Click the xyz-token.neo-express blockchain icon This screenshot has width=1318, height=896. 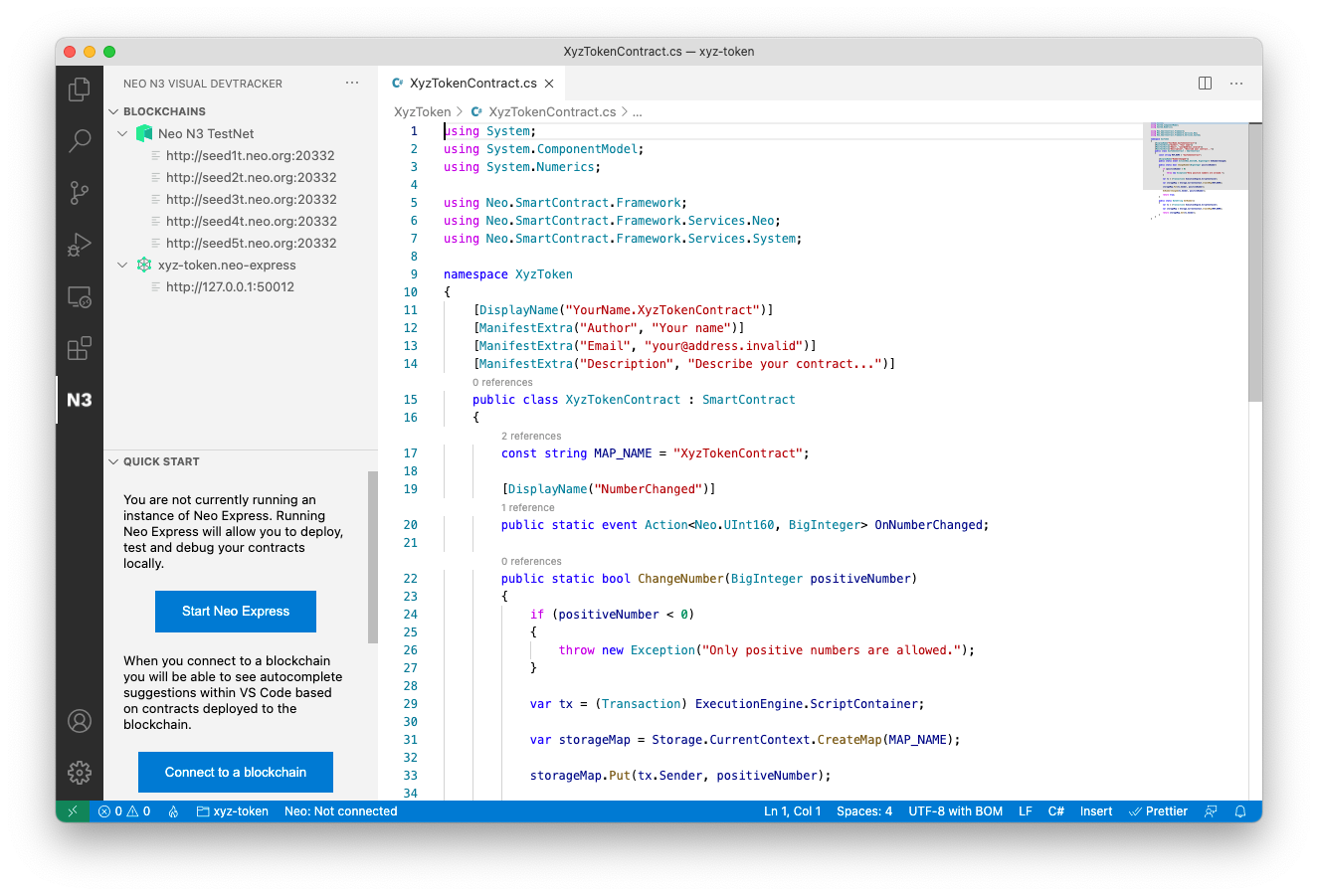pyautogui.click(x=144, y=265)
